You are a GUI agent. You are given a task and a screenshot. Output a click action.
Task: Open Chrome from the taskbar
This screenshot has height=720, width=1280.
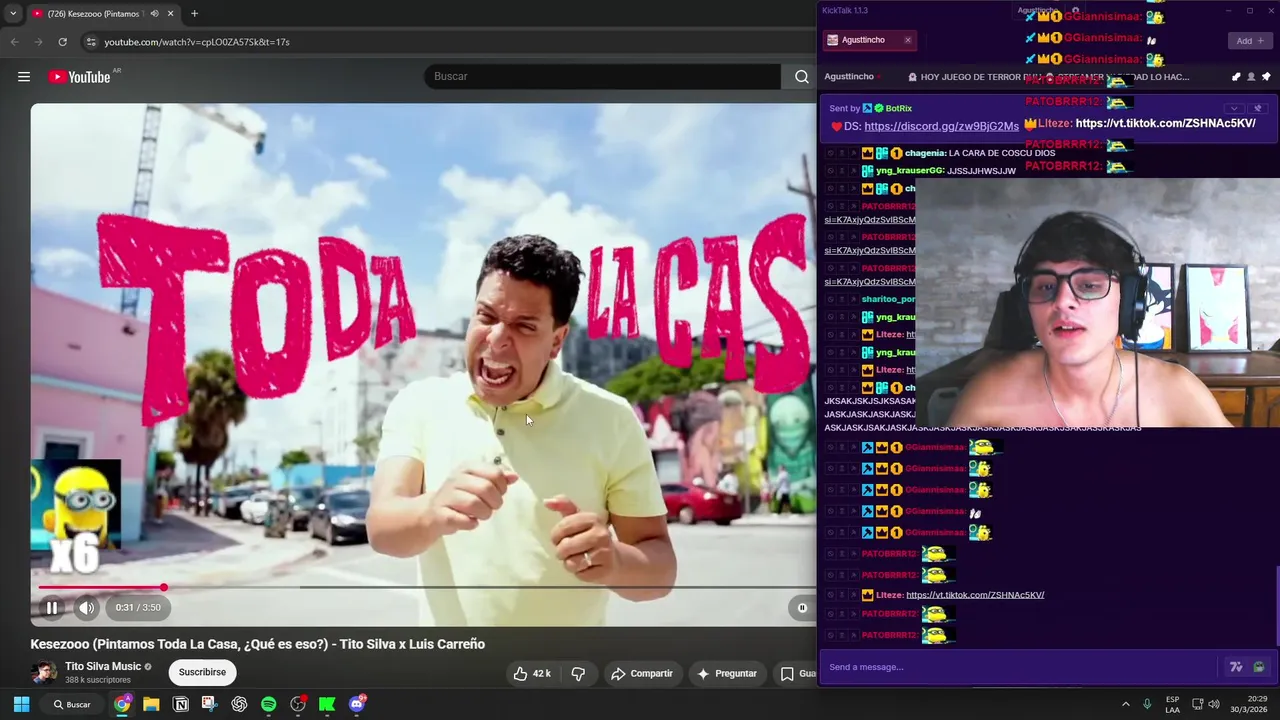click(x=122, y=704)
